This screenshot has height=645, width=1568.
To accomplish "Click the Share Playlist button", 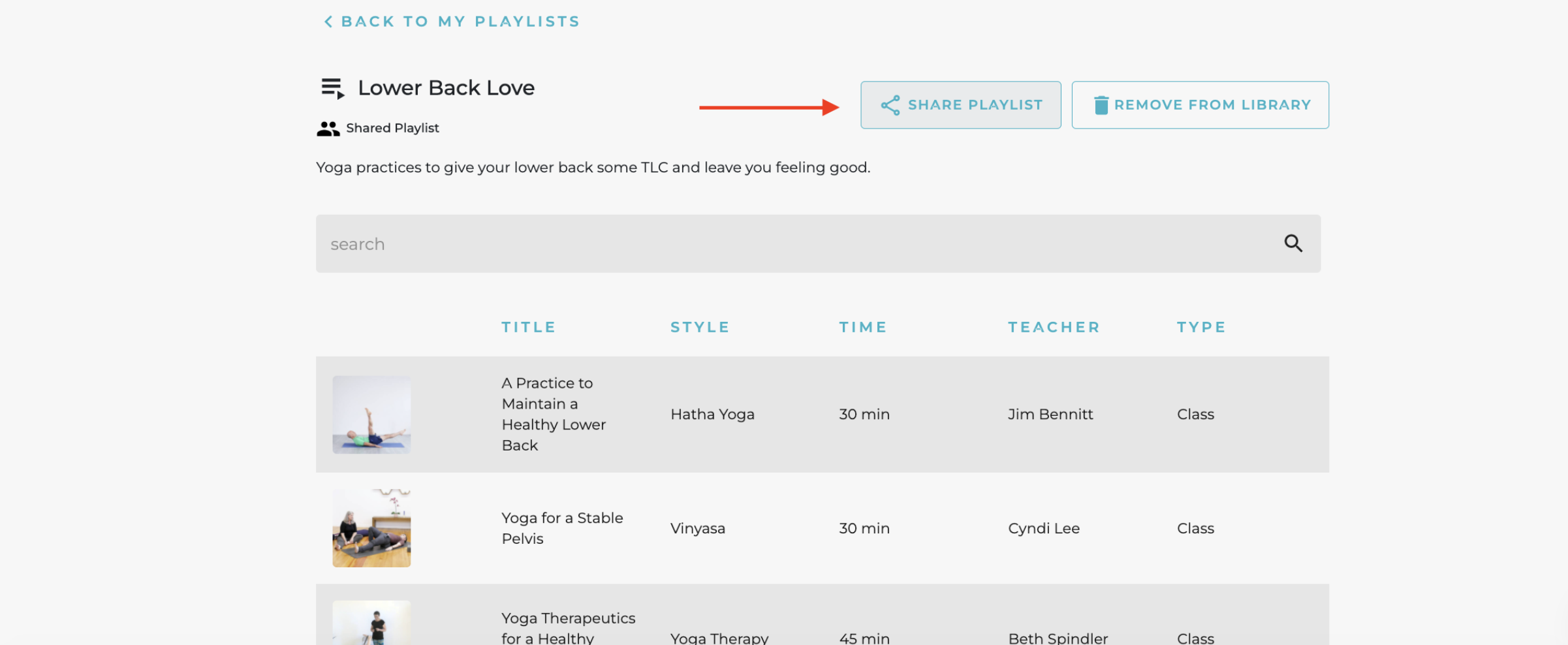I will coord(960,105).
